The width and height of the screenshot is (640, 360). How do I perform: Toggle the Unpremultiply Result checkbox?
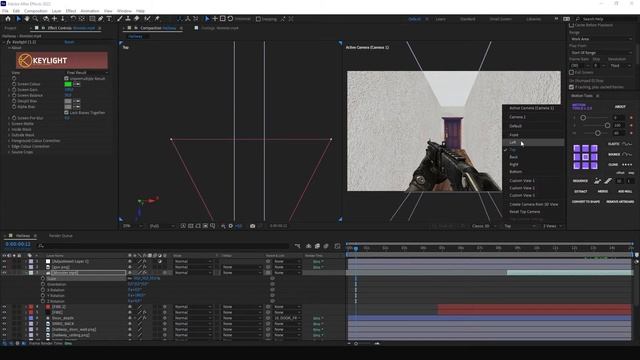tap(66, 78)
